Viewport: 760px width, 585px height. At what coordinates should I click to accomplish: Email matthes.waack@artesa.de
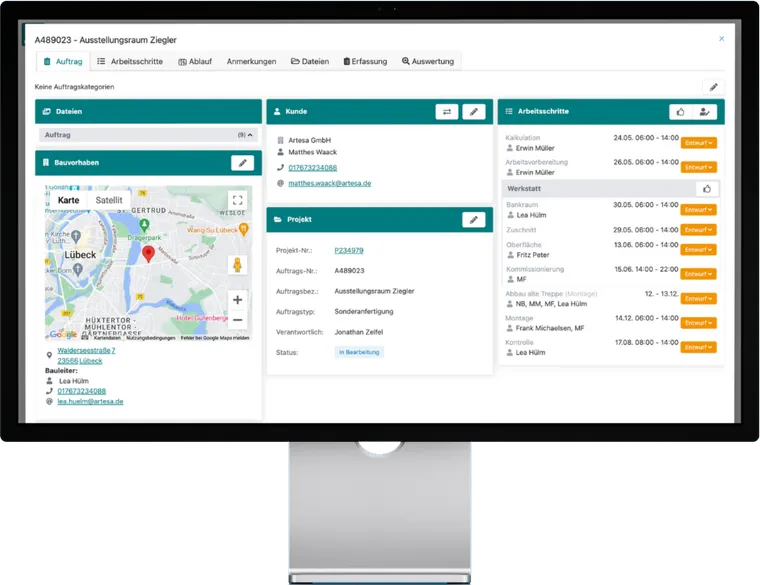click(x=330, y=183)
